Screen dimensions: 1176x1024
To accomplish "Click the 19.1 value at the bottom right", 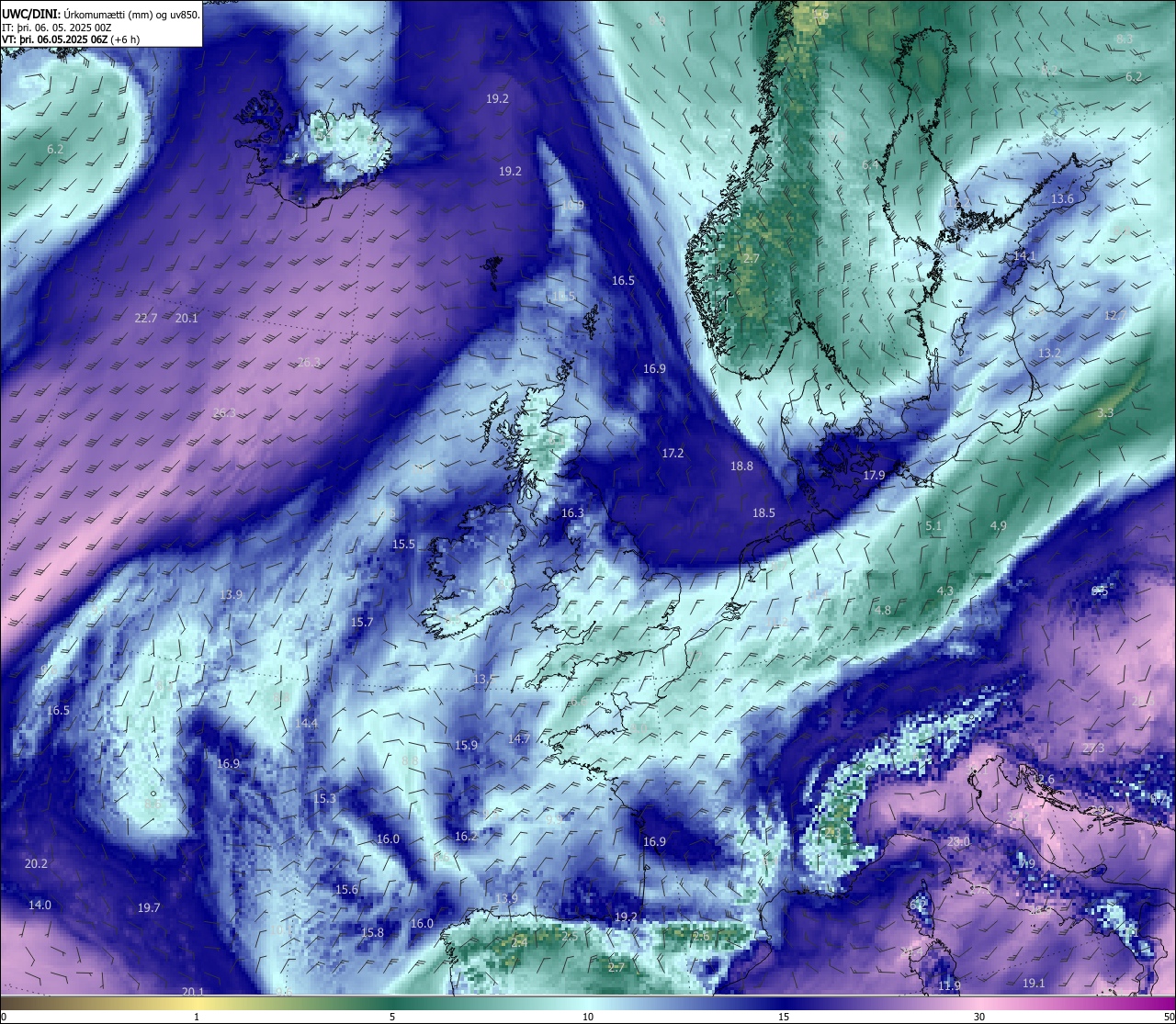I will tap(1034, 984).
